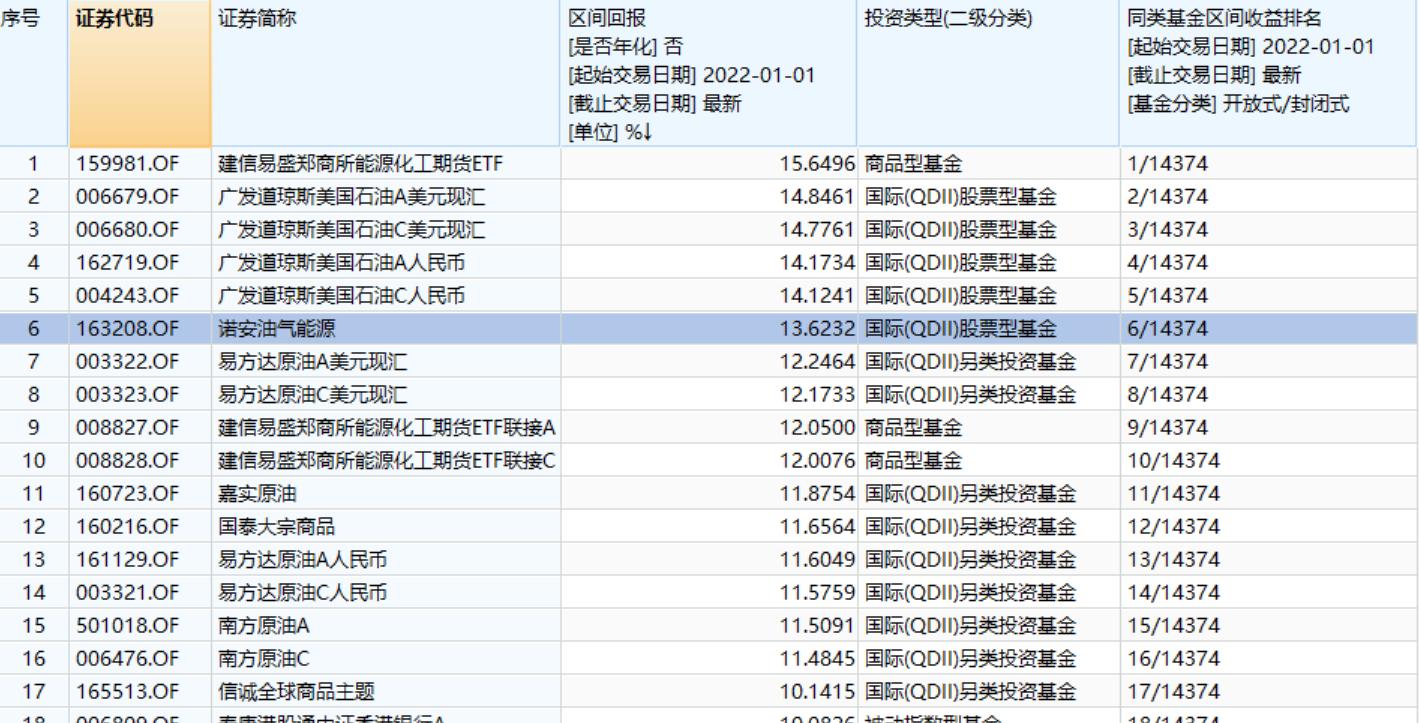Select code 160216.OF cell

click(128, 527)
